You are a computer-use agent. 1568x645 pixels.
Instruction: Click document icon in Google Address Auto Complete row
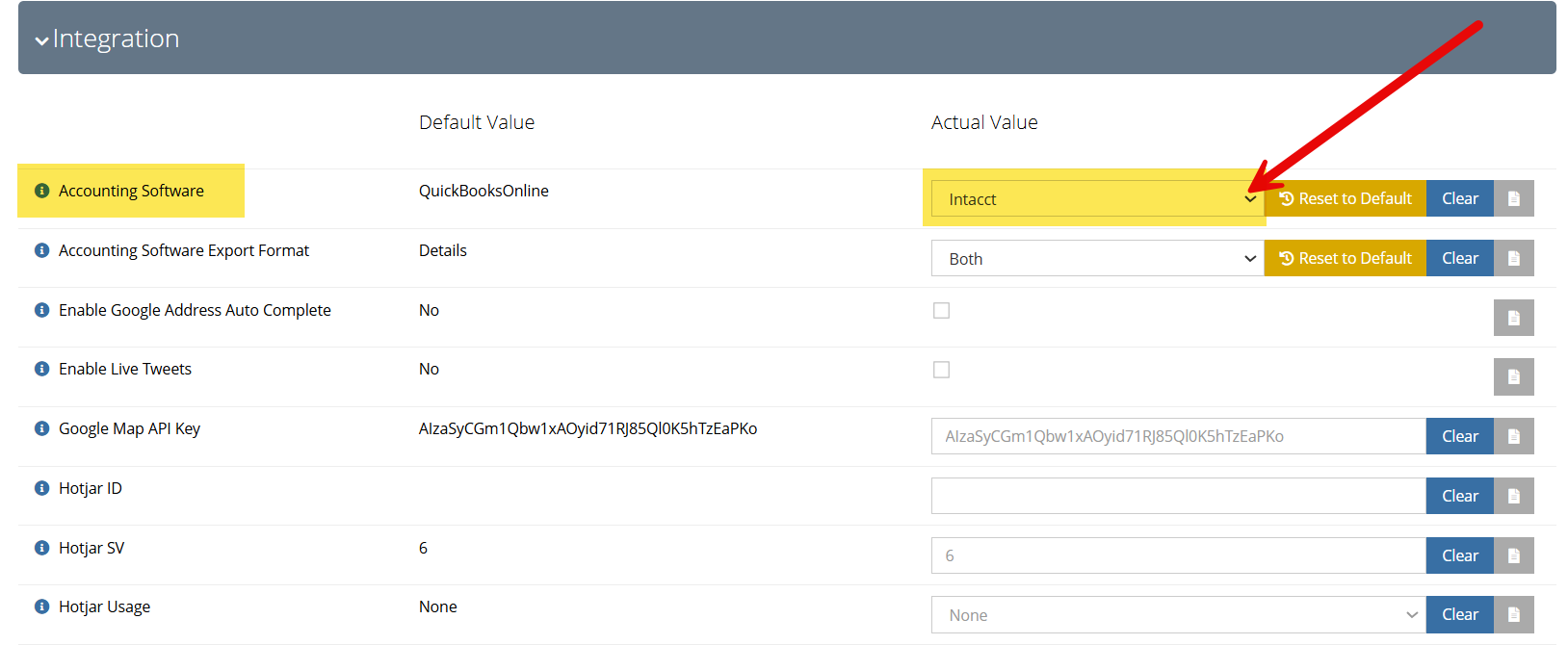(1514, 318)
